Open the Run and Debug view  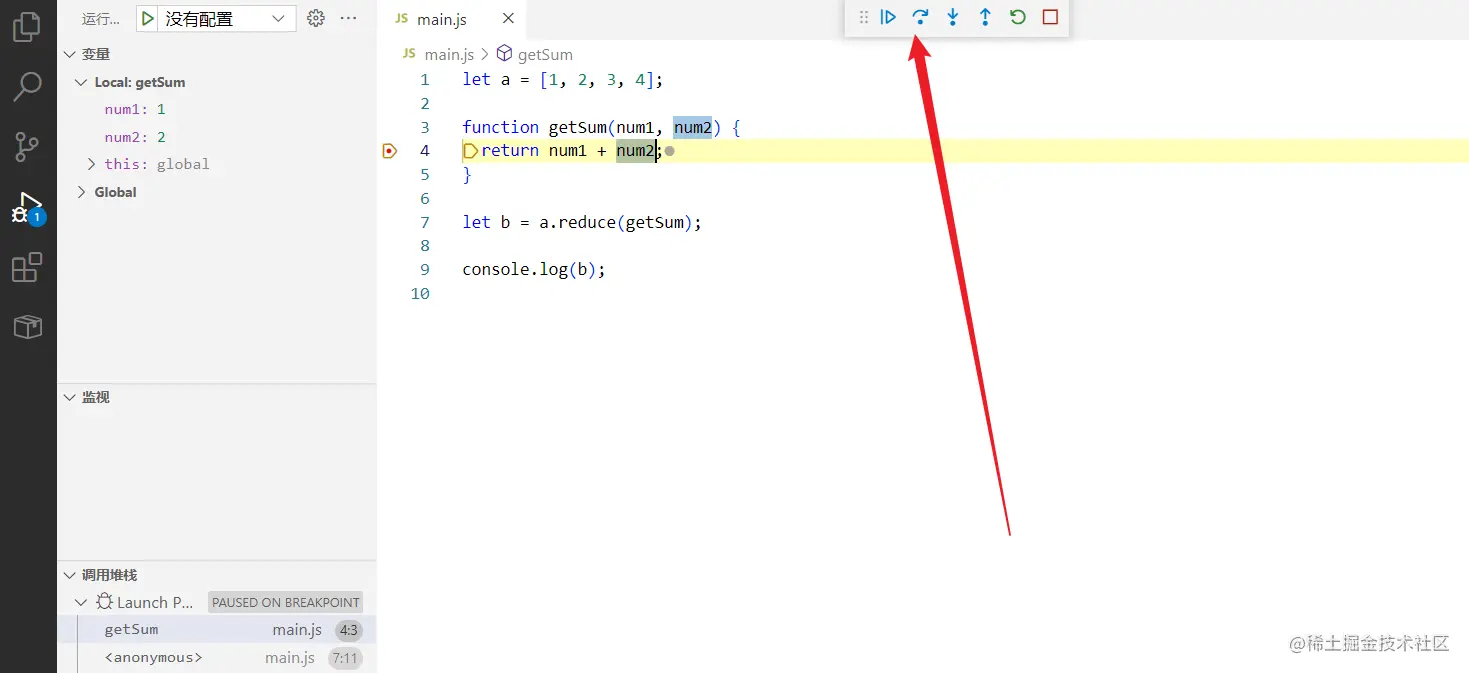tap(27, 208)
